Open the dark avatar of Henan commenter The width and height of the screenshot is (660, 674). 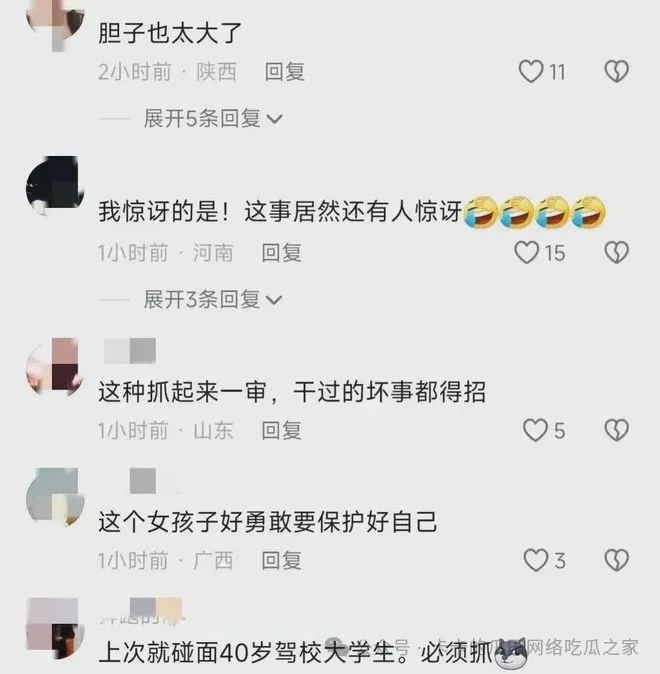click(x=55, y=186)
